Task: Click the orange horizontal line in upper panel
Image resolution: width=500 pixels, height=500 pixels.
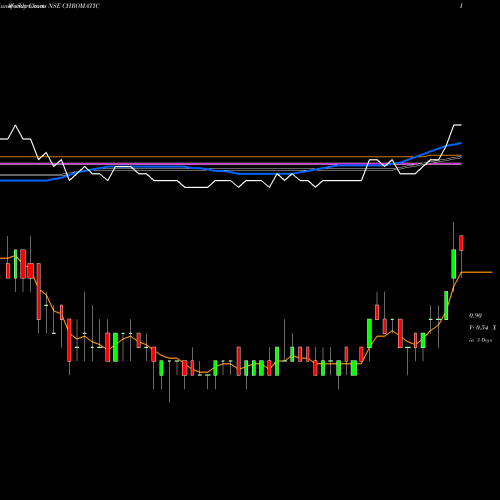Action: 231,156
